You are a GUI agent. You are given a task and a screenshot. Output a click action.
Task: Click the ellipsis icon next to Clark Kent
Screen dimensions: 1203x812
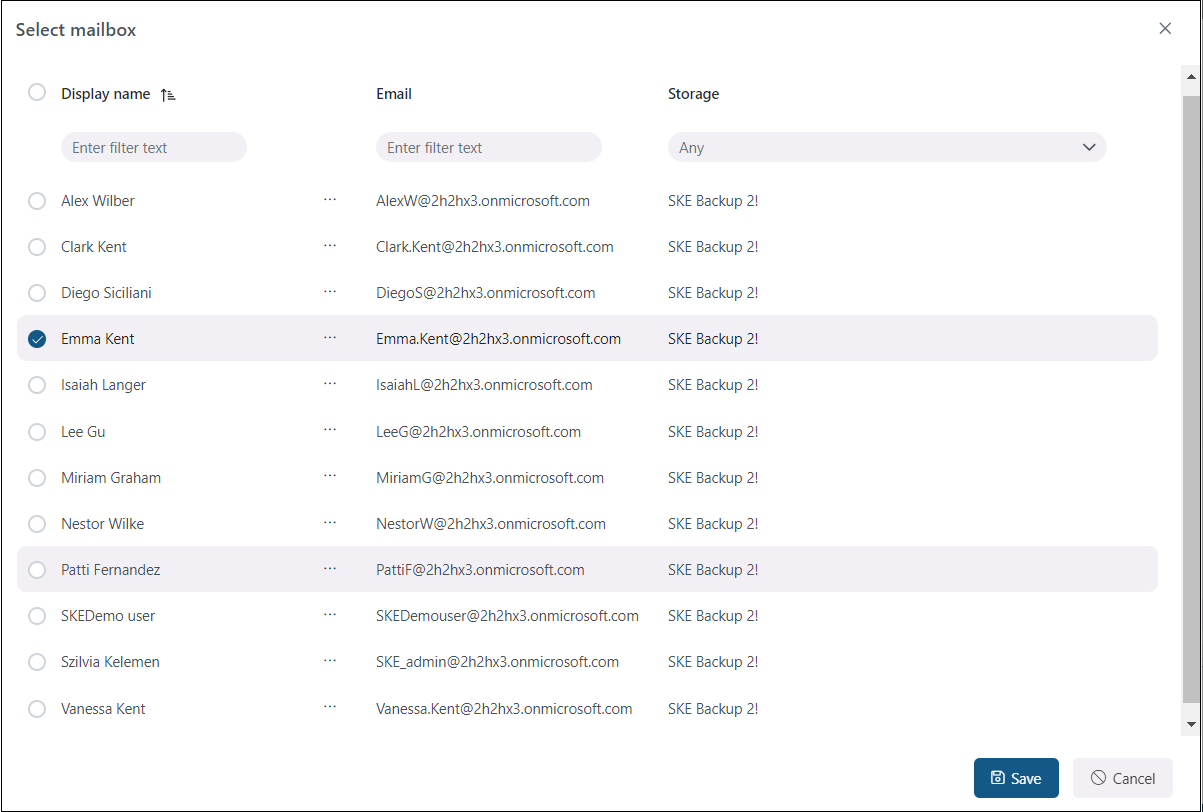coord(330,246)
